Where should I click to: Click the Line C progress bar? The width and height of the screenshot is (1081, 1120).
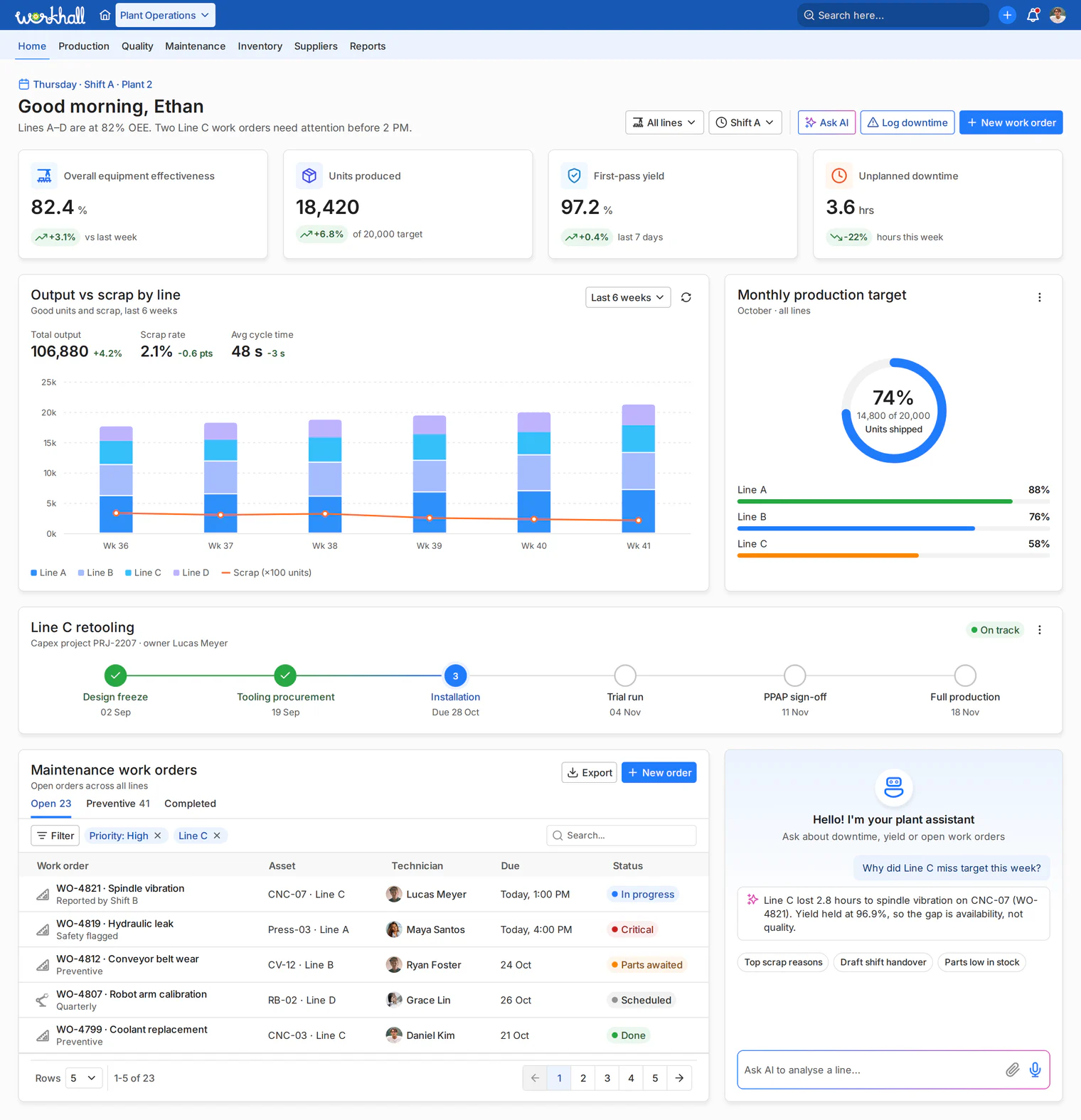click(x=893, y=555)
